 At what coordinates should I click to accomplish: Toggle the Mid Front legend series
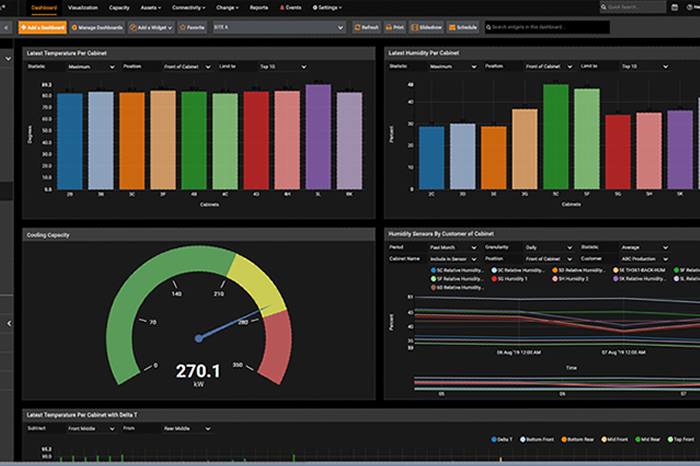(x=614, y=440)
